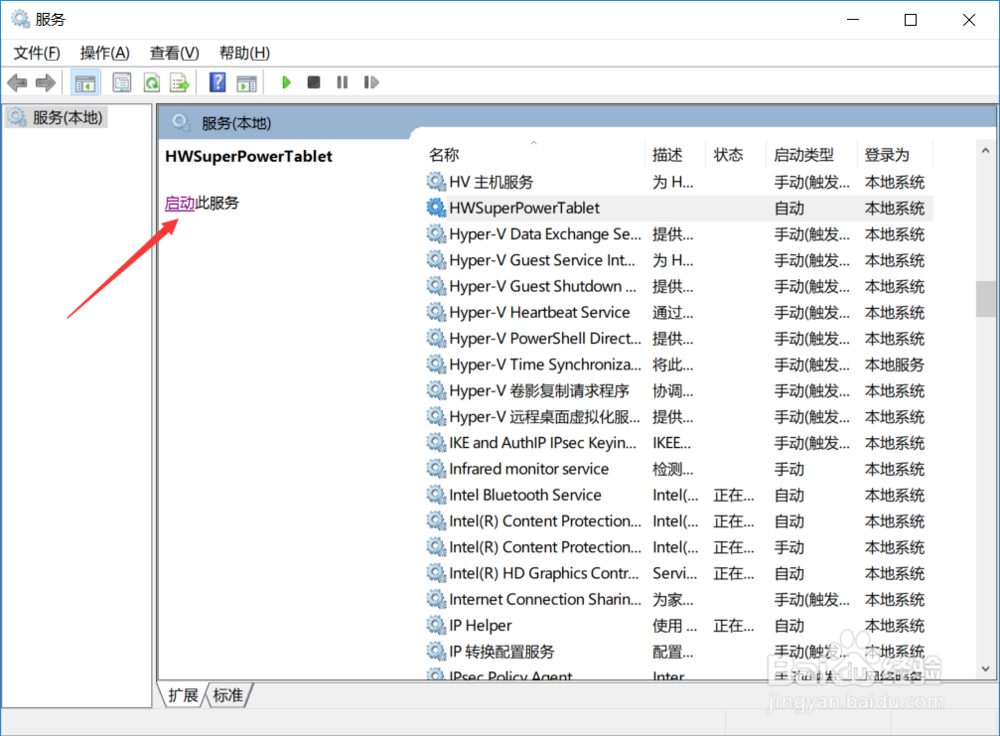This screenshot has width=1000, height=736.
Task: Click 本地服务 in Hyper-V Time Synchronization row
Action: click(x=894, y=364)
